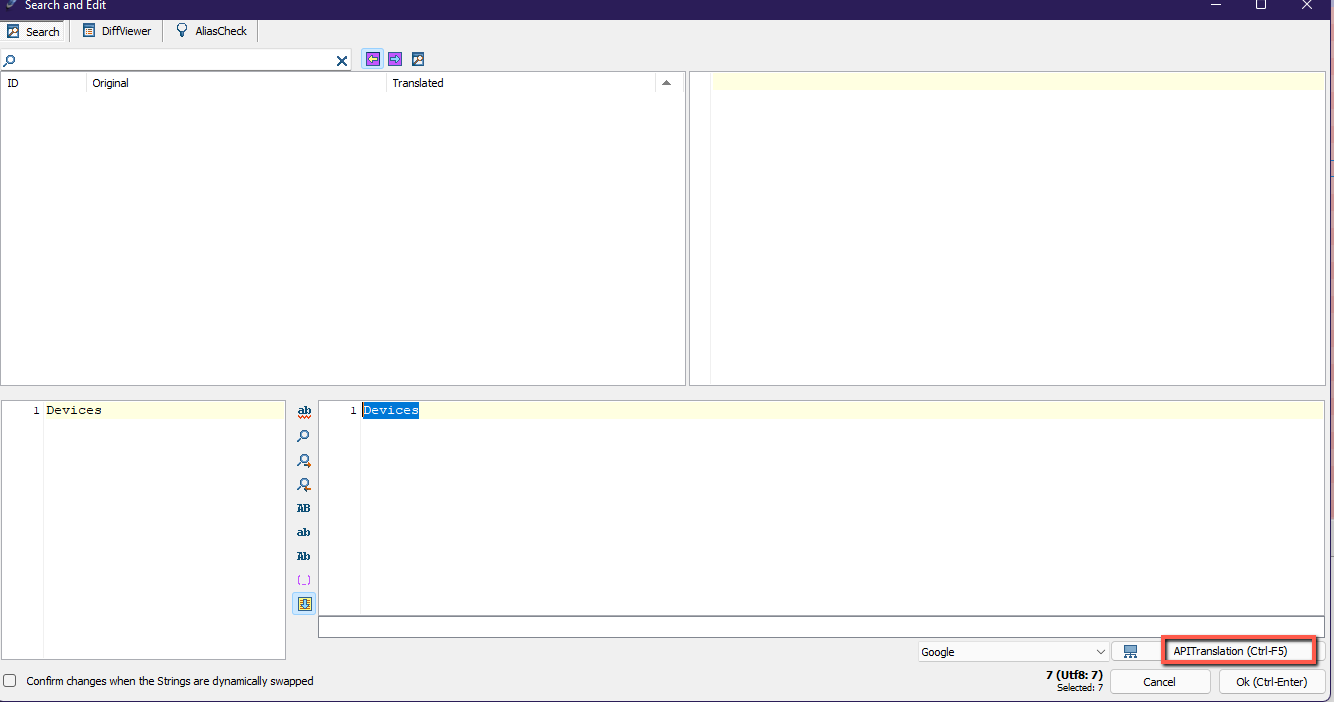Click the single-line input below the translation editor
This screenshot has height=702, width=1334.
pos(821,626)
